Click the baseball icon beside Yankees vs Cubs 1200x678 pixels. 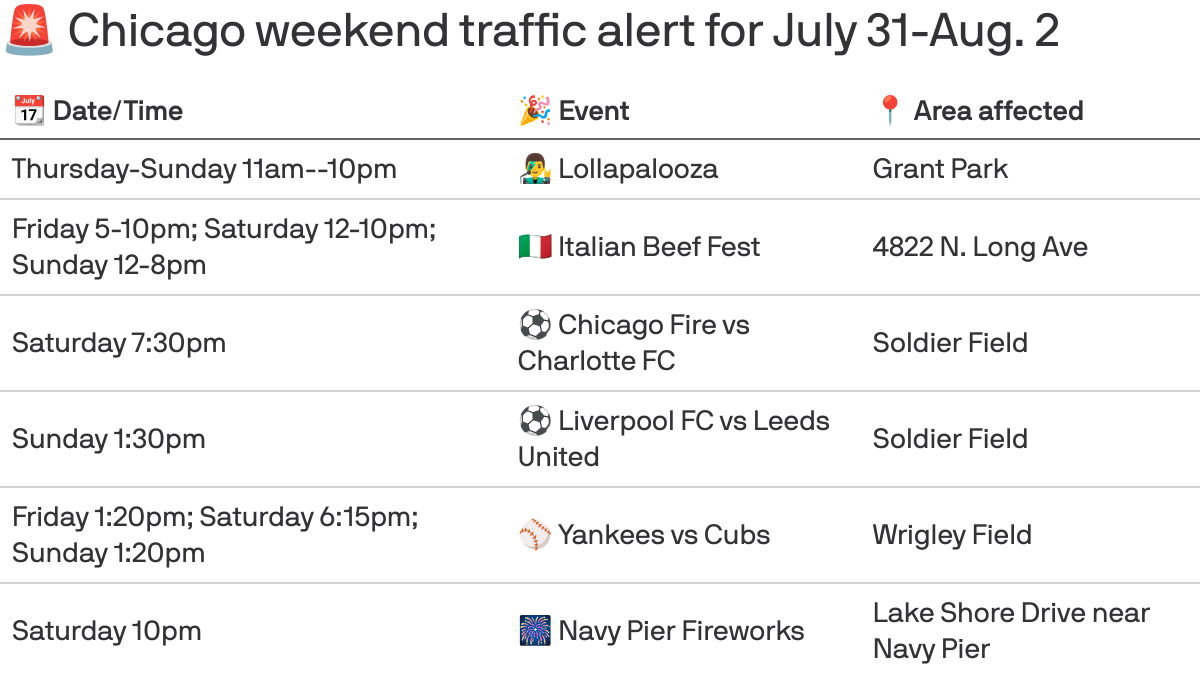[535, 534]
